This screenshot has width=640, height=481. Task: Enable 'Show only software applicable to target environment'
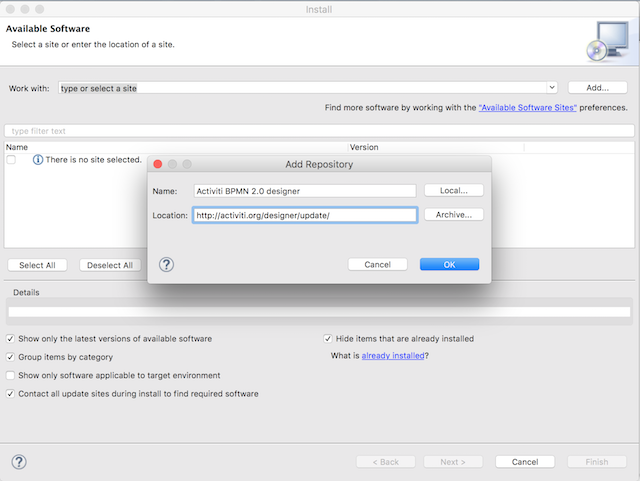coord(11,376)
